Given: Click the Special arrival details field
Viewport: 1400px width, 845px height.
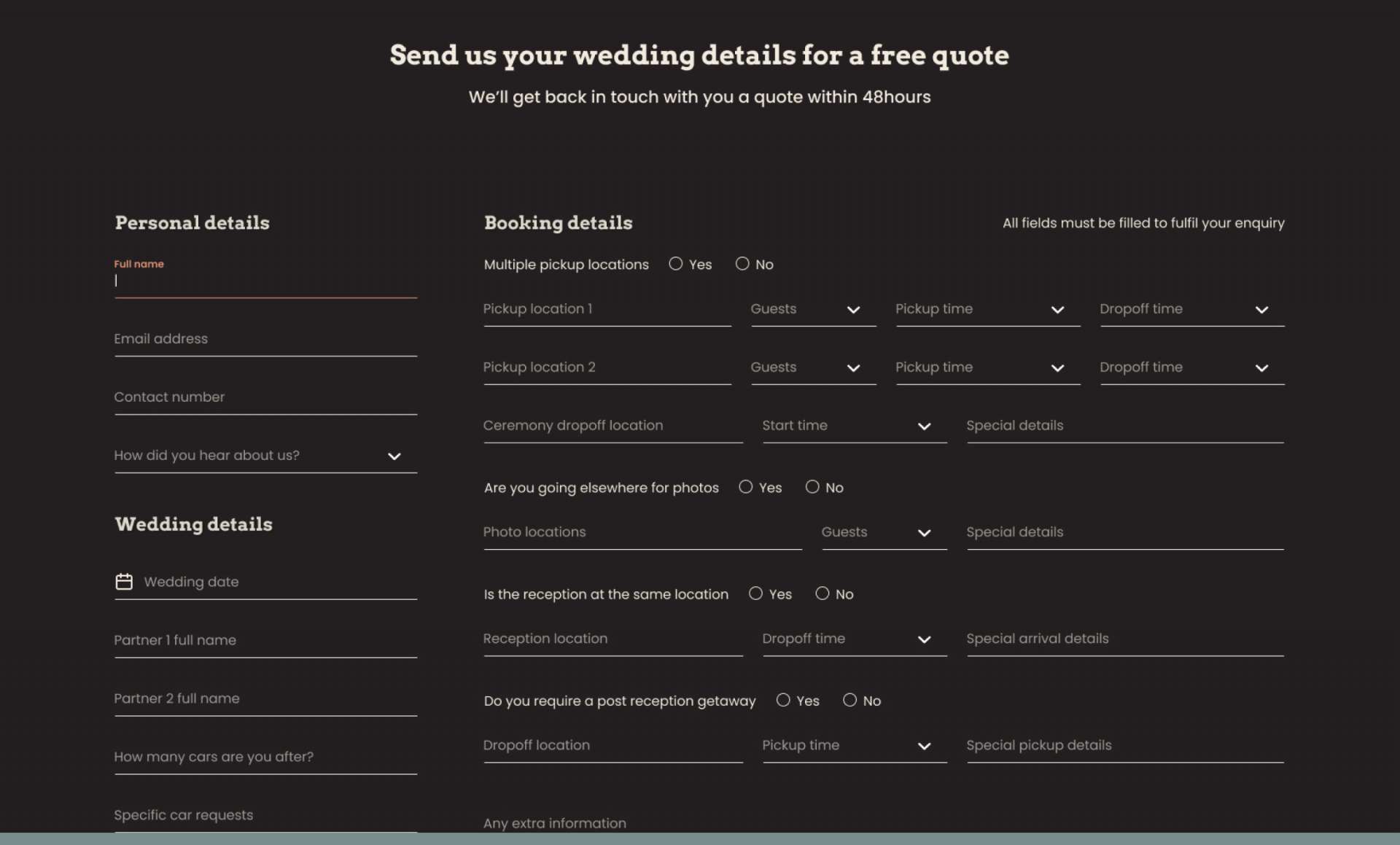Looking at the screenshot, I should 1124,639.
